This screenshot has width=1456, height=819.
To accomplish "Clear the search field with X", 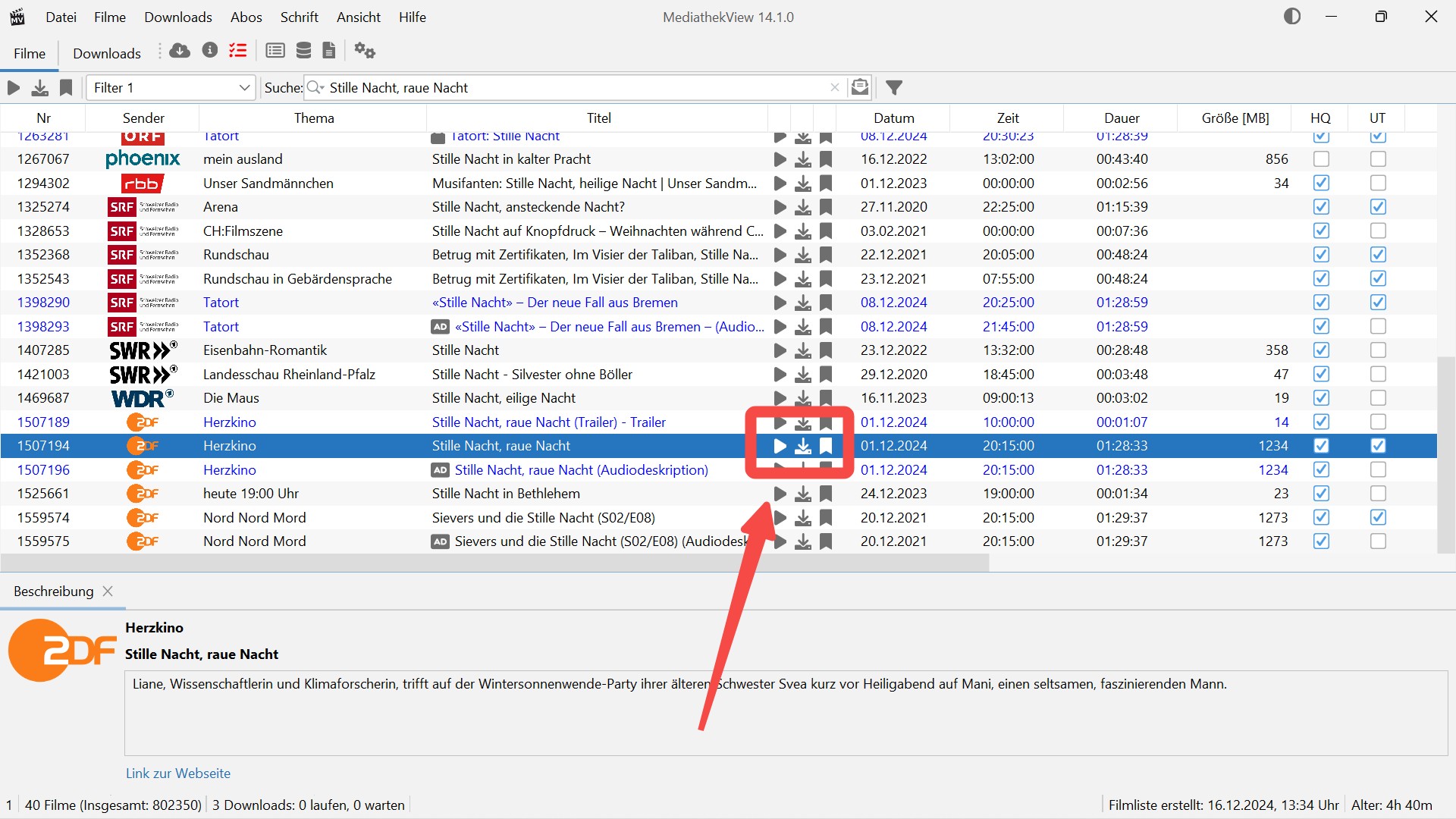I will 835,87.
